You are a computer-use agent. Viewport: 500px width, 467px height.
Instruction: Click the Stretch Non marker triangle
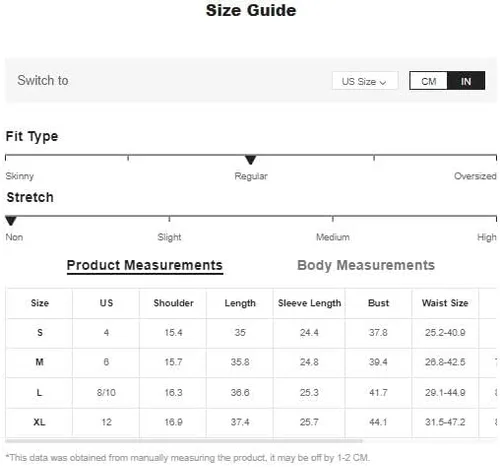click(x=11, y=221)
